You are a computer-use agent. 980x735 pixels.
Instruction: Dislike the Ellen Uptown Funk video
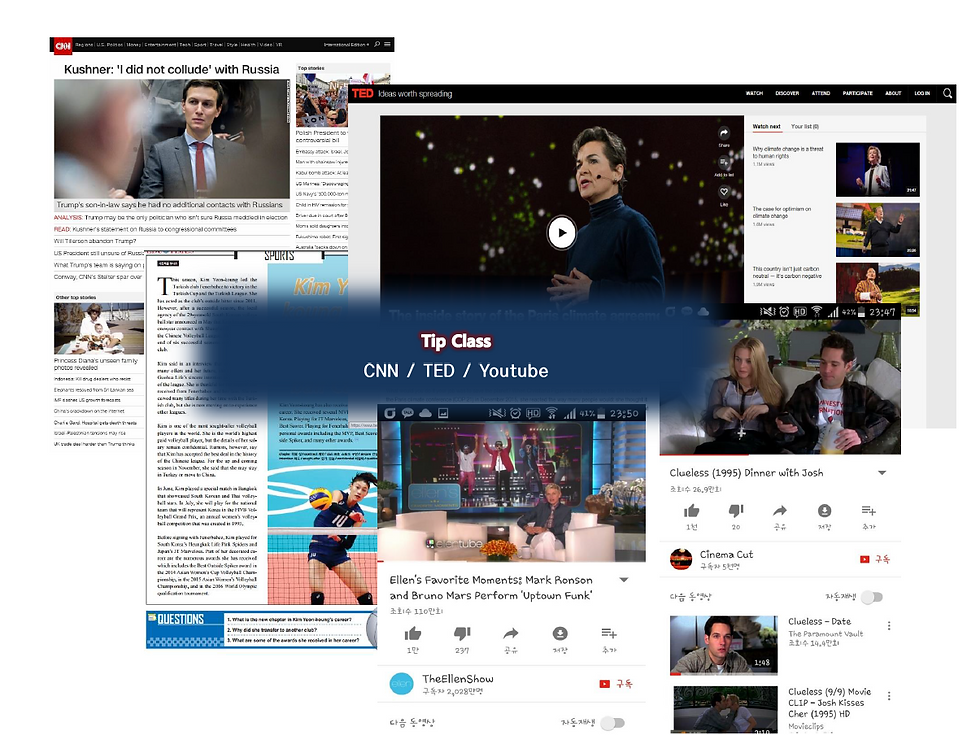462,634
